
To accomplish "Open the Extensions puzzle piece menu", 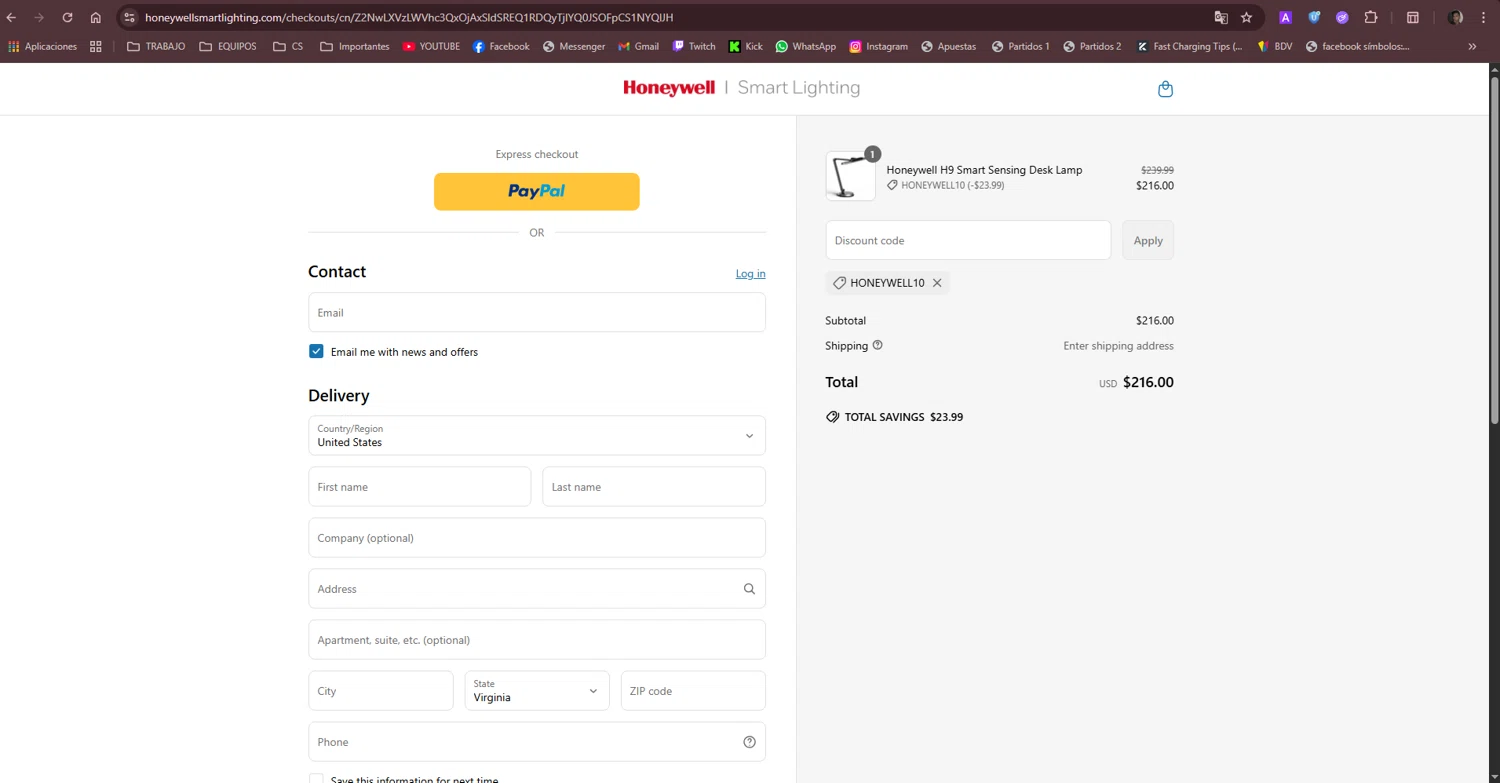I will click(1371, 17).
